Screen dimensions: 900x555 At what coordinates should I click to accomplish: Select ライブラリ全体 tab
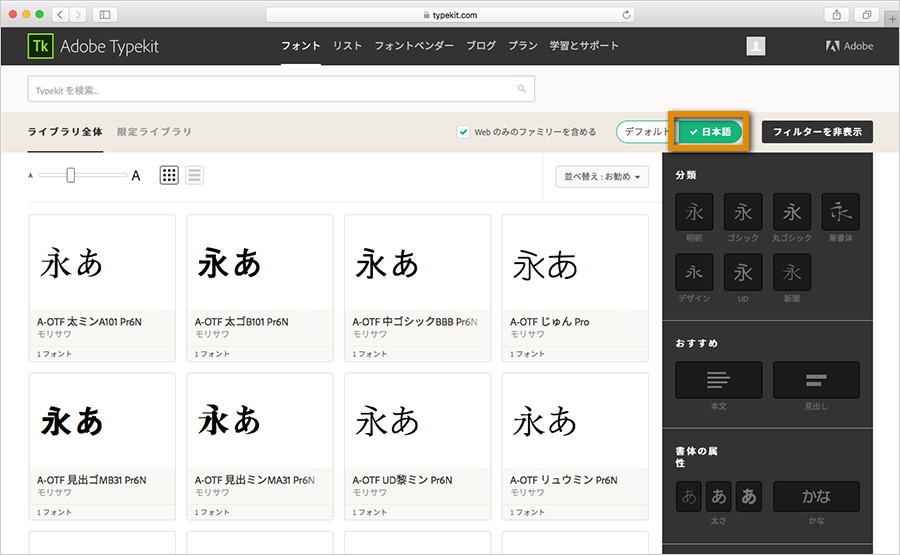(x=65, y=131)
